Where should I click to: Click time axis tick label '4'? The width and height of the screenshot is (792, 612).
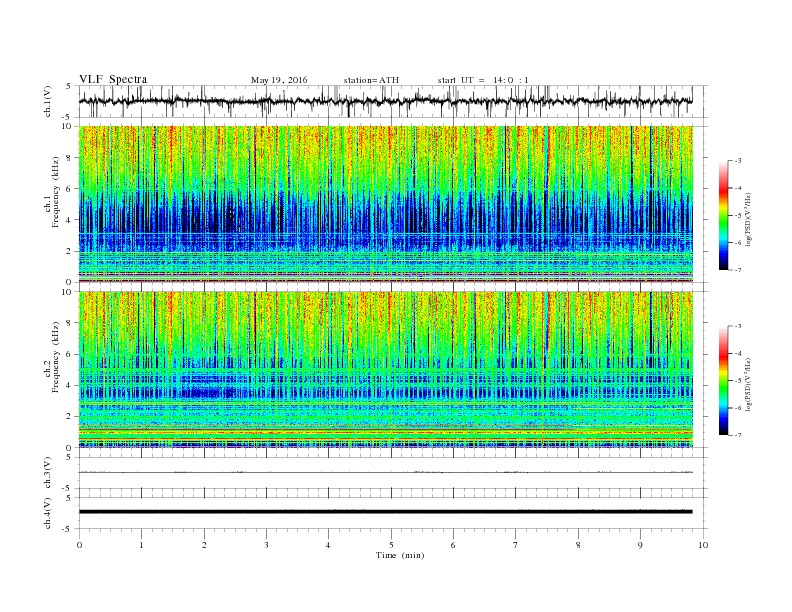328,545
